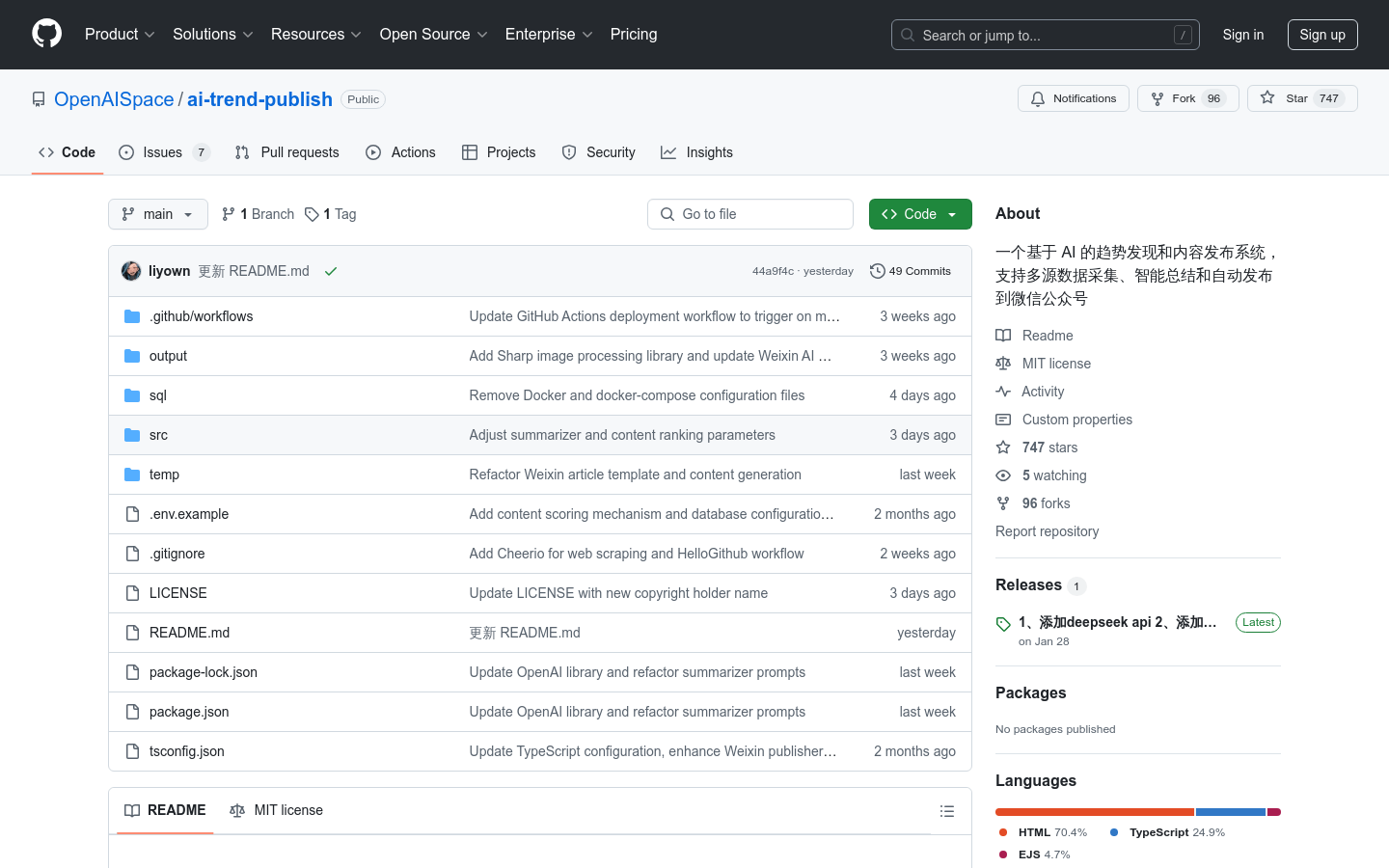Select the README tab below files

pos(165,810)
